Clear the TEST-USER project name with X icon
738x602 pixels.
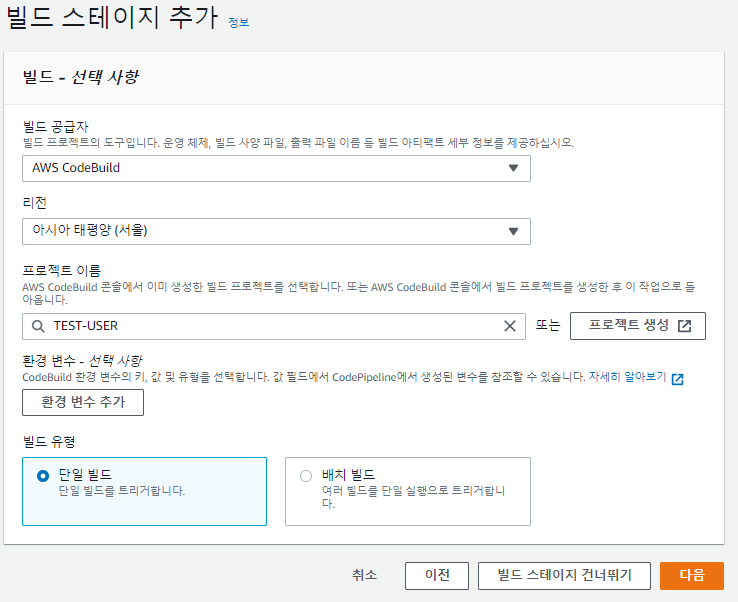coord(510,326)
